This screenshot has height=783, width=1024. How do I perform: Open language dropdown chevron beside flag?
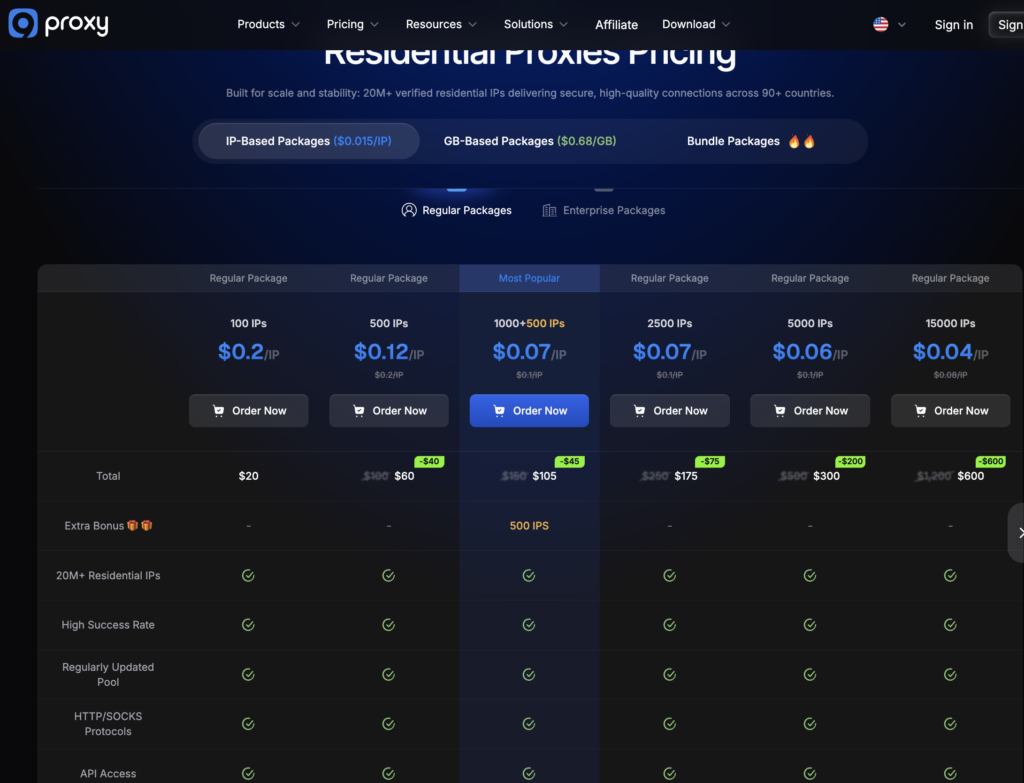902,25
